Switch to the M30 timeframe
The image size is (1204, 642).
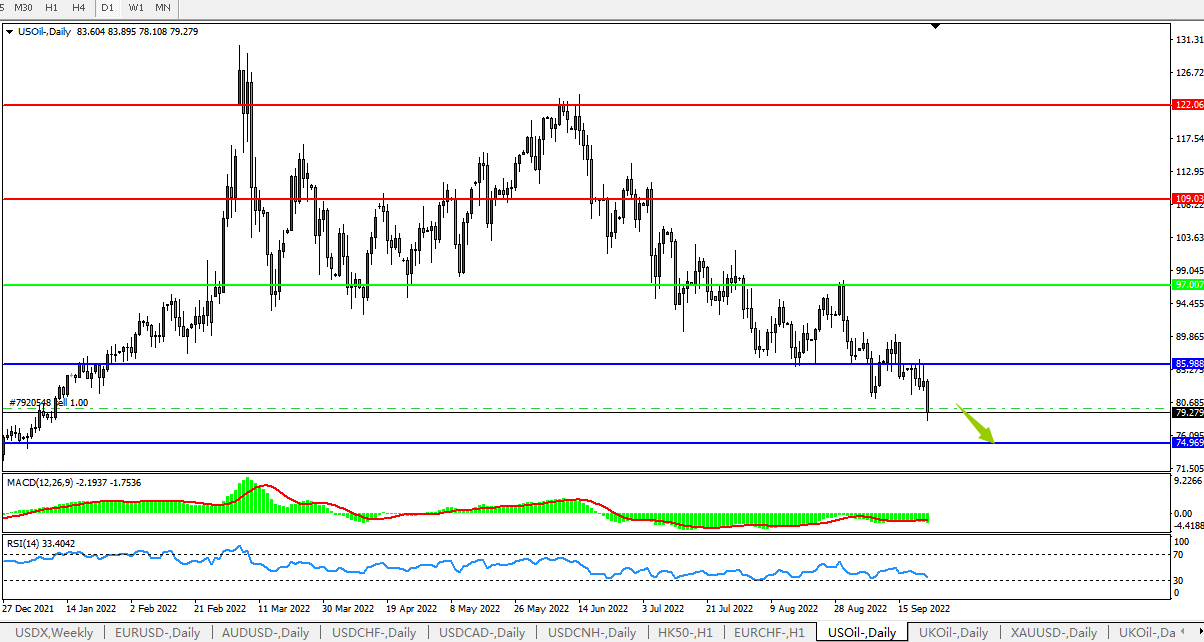pos(23,8)
